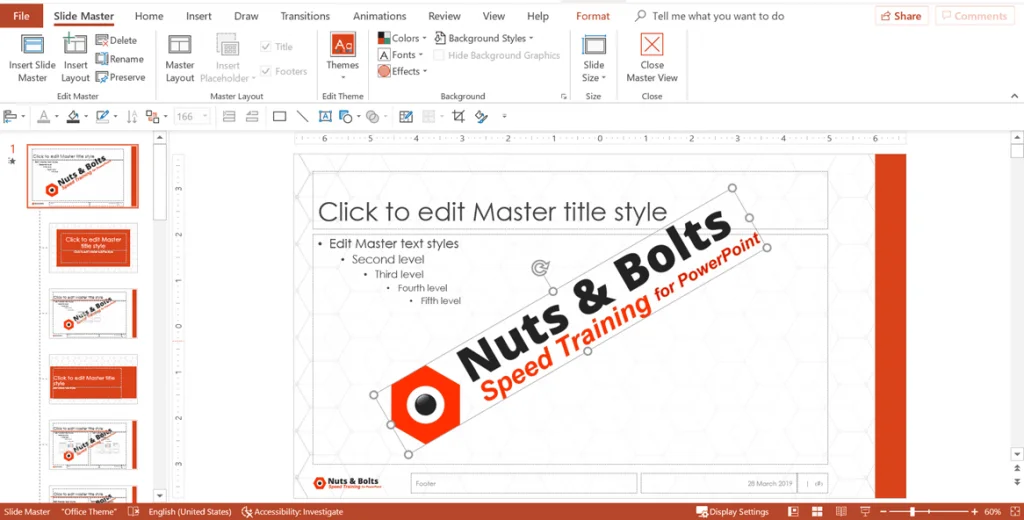Screen dimensions: 1024x520
Task: Click the Text Box tool icon
Action: coord(325,116)
